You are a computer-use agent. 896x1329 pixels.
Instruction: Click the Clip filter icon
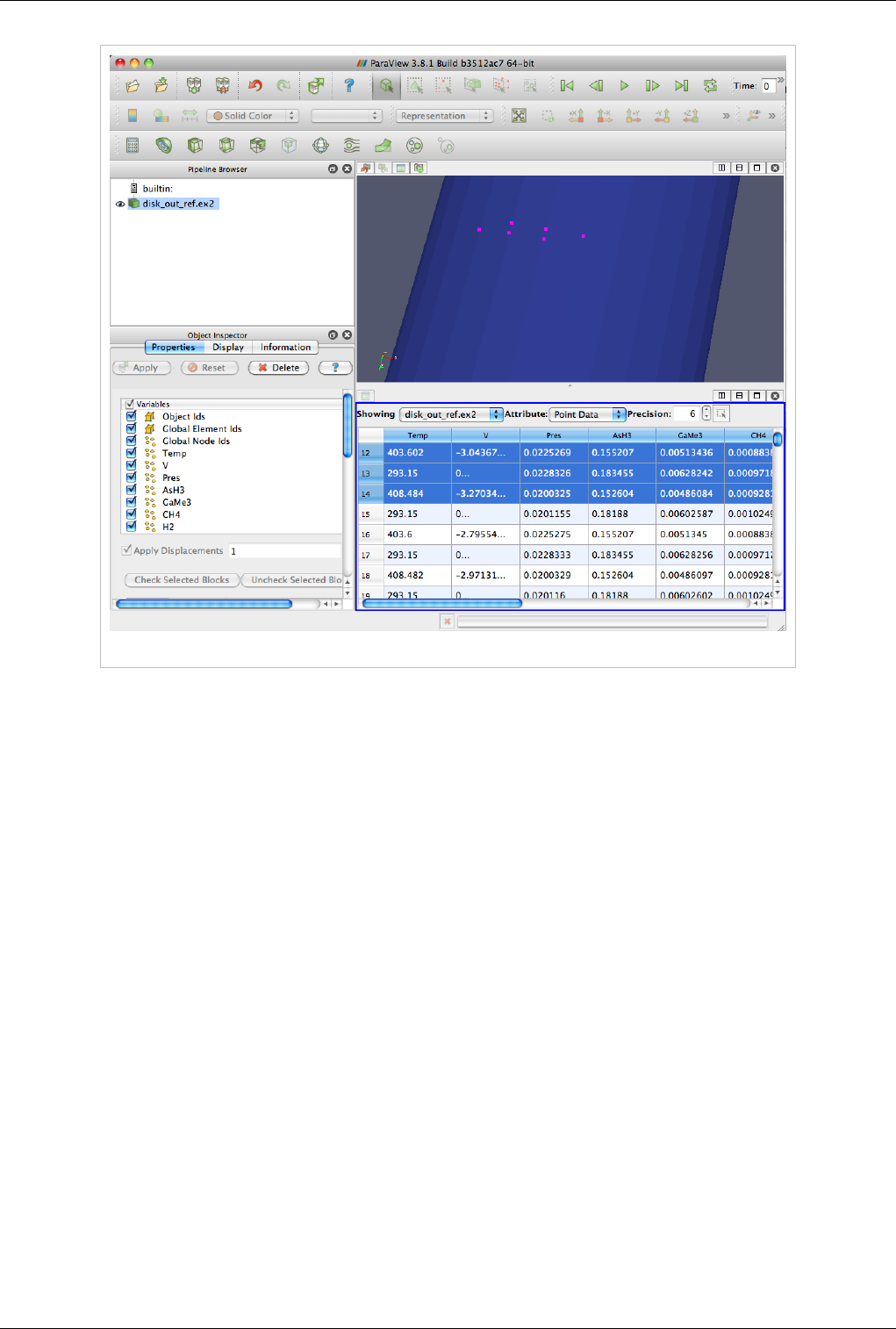click(195, 146)
